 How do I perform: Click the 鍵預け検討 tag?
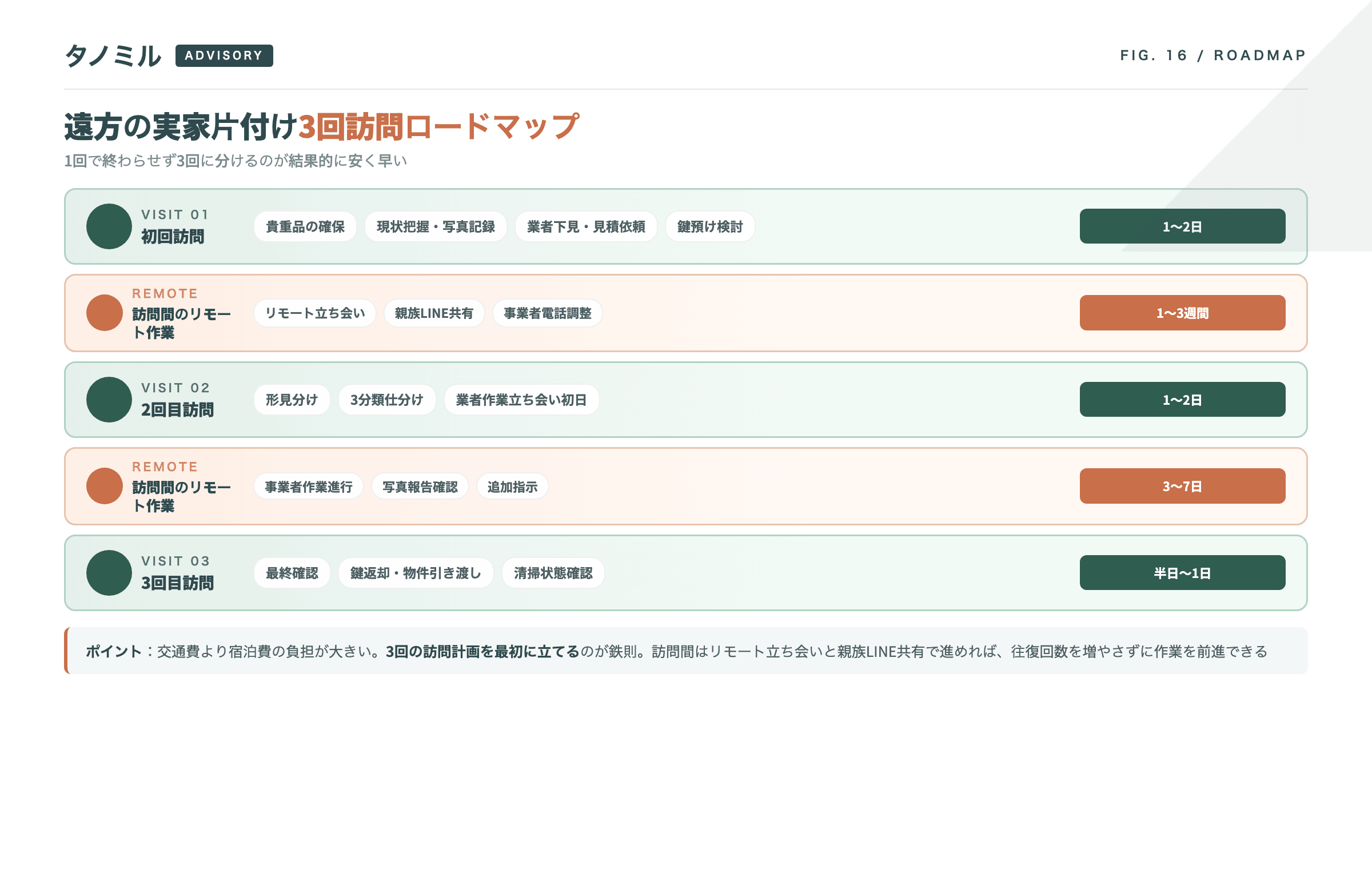click(710, 227)
